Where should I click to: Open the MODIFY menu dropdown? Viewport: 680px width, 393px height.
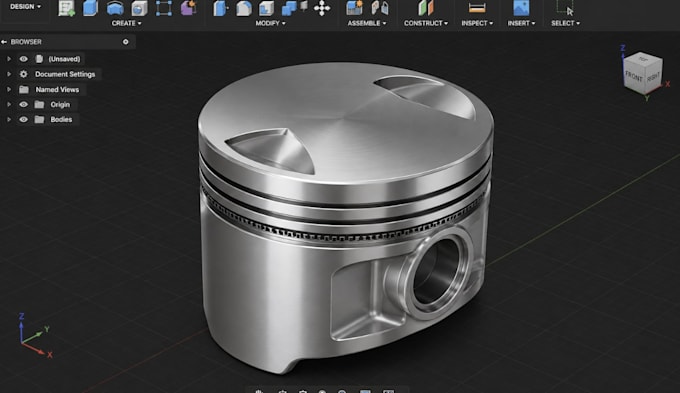coord(270,23)
